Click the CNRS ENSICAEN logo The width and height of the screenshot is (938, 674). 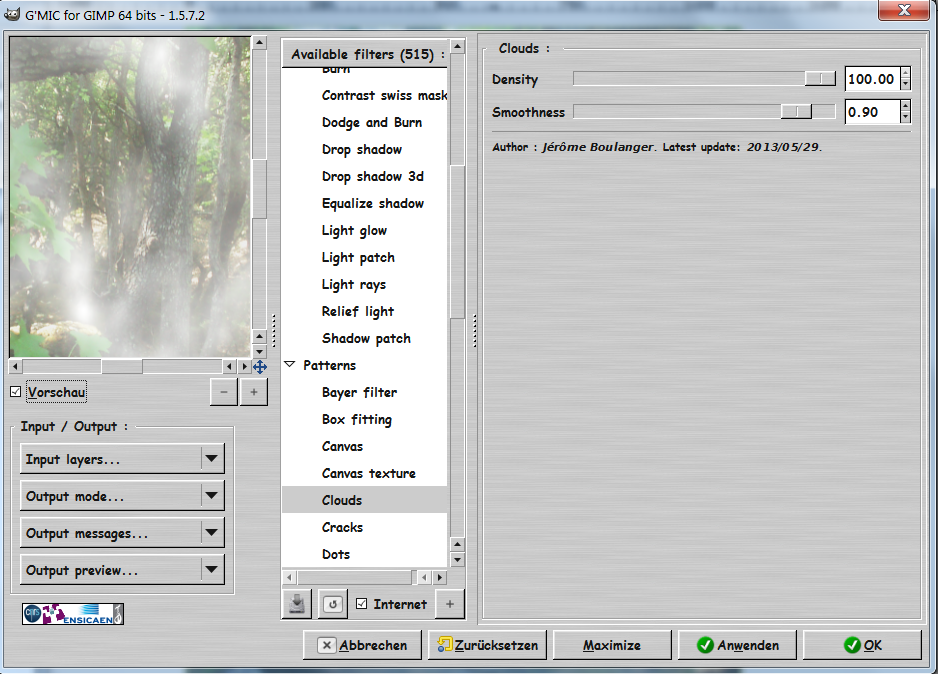click(x=73, y=614)
